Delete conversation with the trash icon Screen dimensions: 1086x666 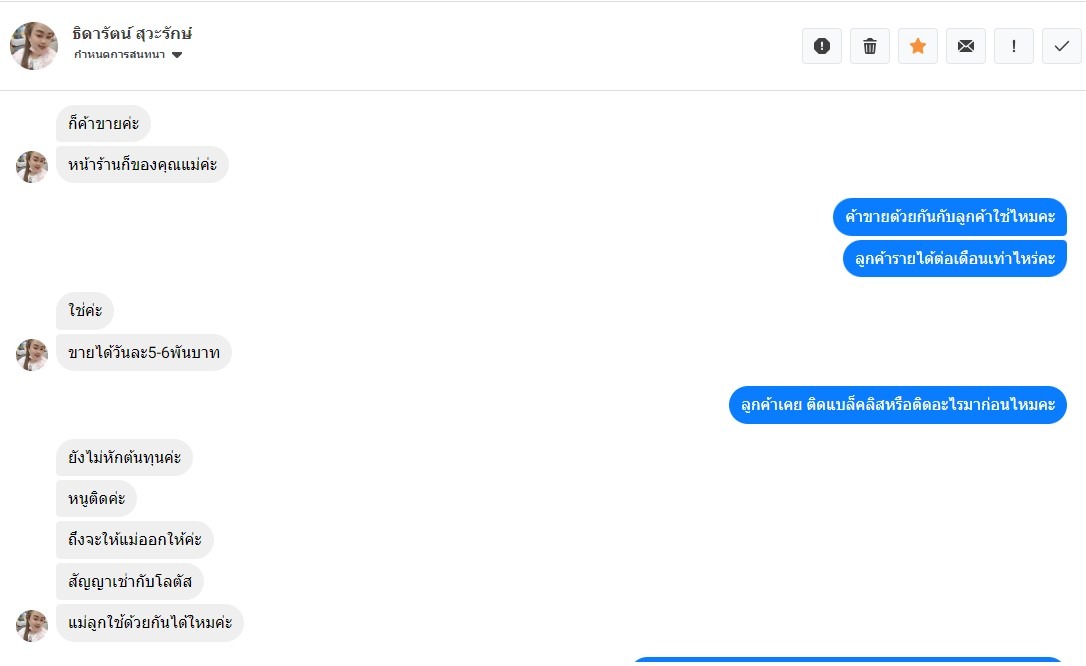pos(870,46)
